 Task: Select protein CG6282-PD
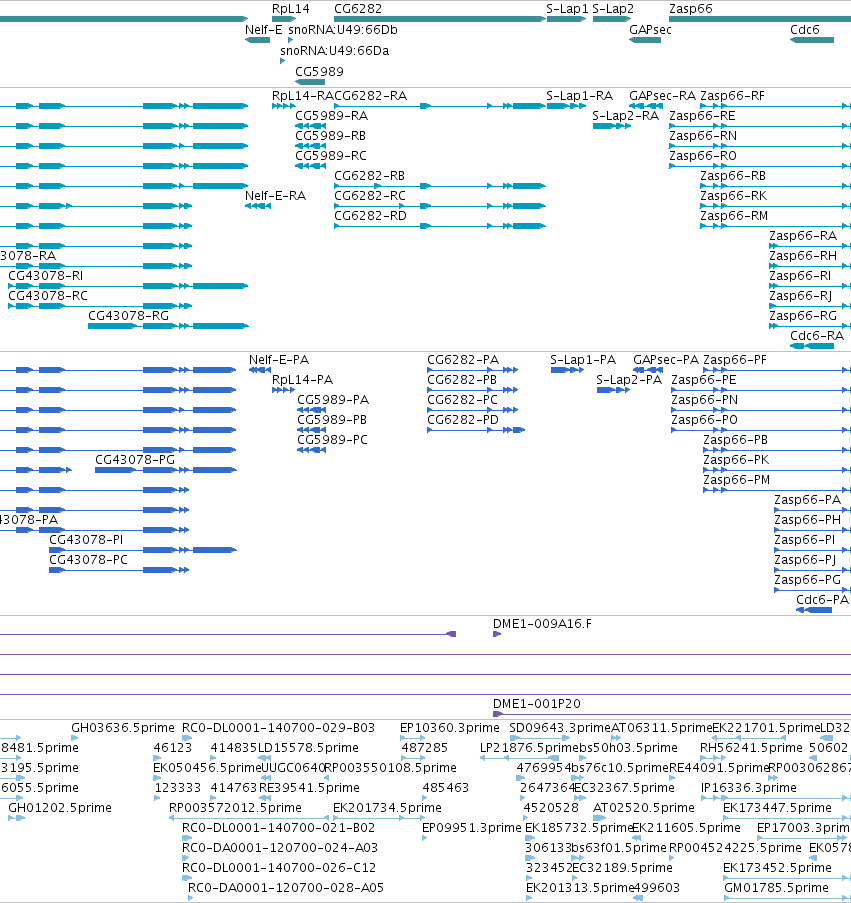(463, 420)
